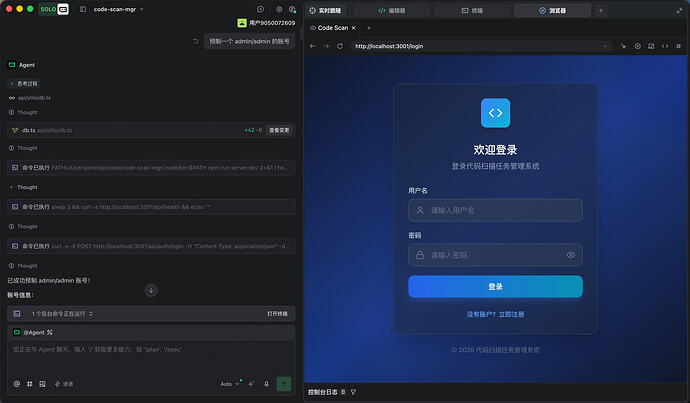Toggle the left sidebar panel icon
Screen dimensions: 690x403
click(x=83, y=9)
